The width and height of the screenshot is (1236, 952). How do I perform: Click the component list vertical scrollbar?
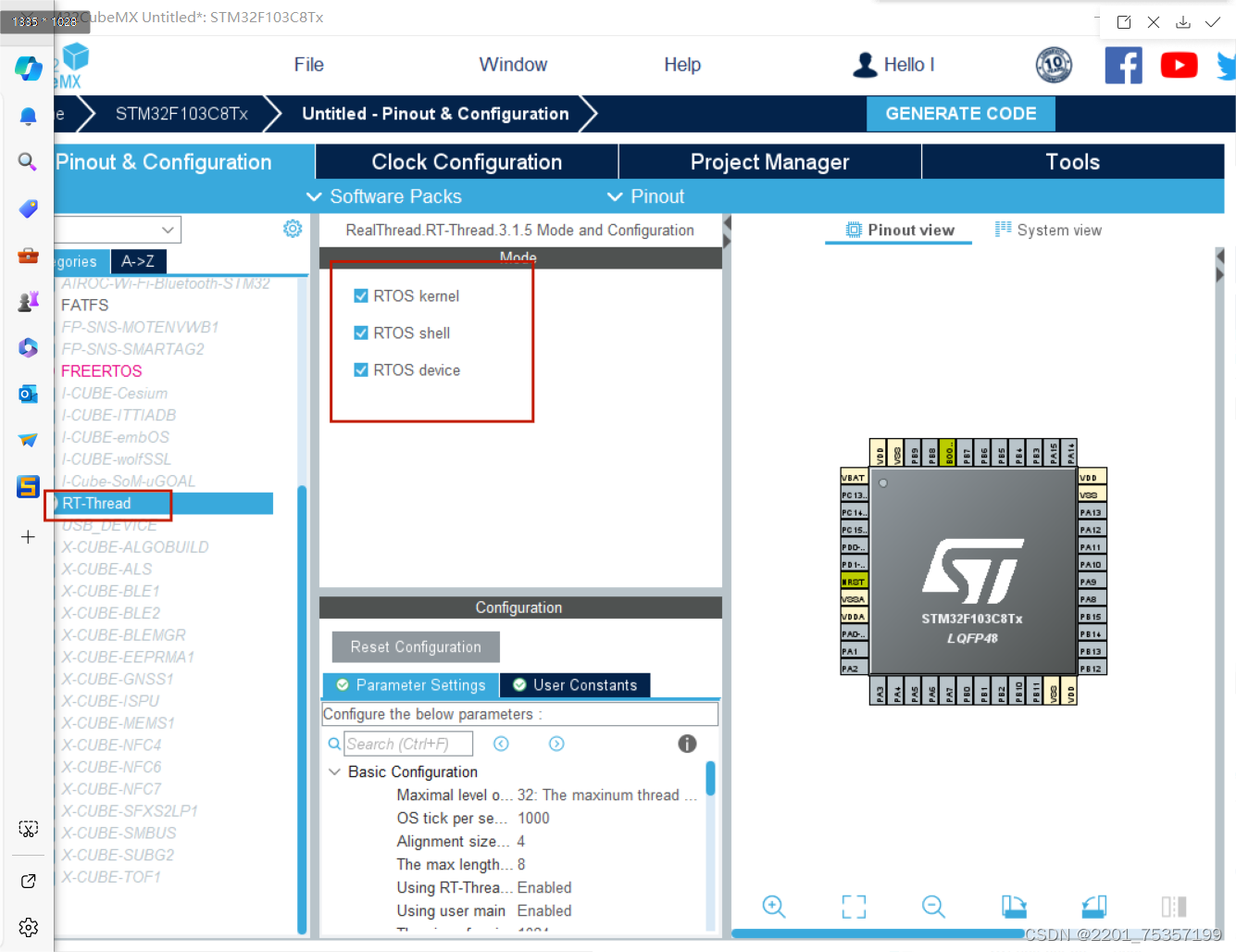point(302,708)
